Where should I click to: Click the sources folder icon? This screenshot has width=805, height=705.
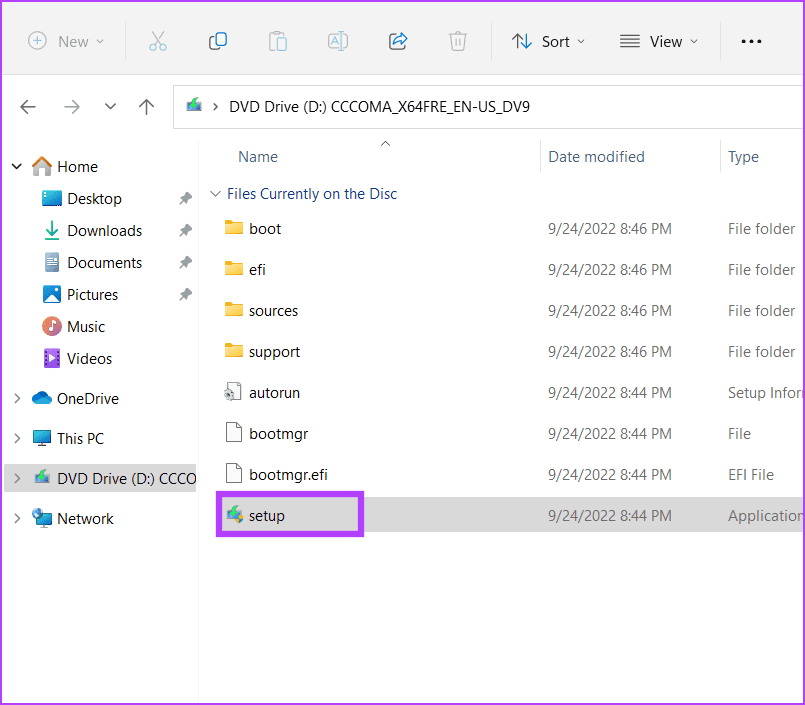pos(234,310)
